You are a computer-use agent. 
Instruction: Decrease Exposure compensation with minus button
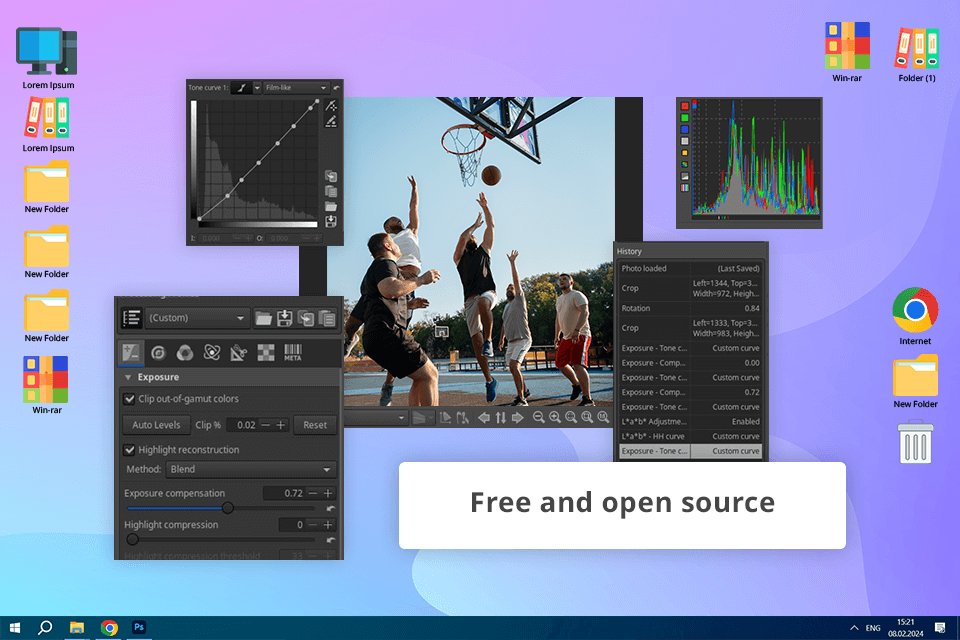[x=313, y=493]
